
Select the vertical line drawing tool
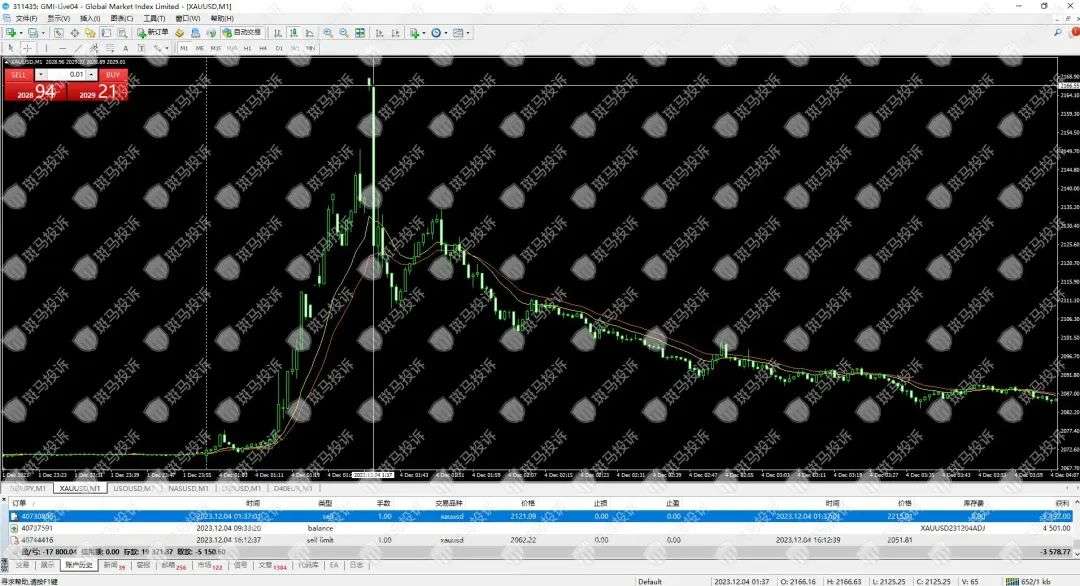coord(46,48)
